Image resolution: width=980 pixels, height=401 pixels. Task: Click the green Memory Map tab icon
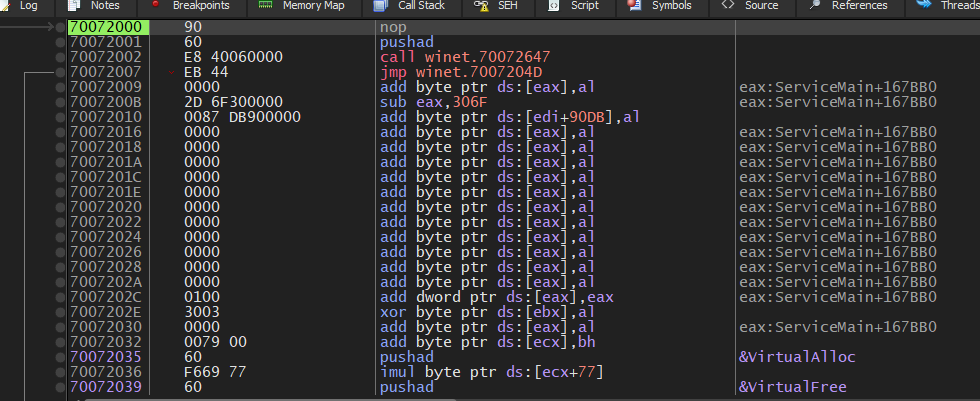pyautogui.click(x=264, y=5)
